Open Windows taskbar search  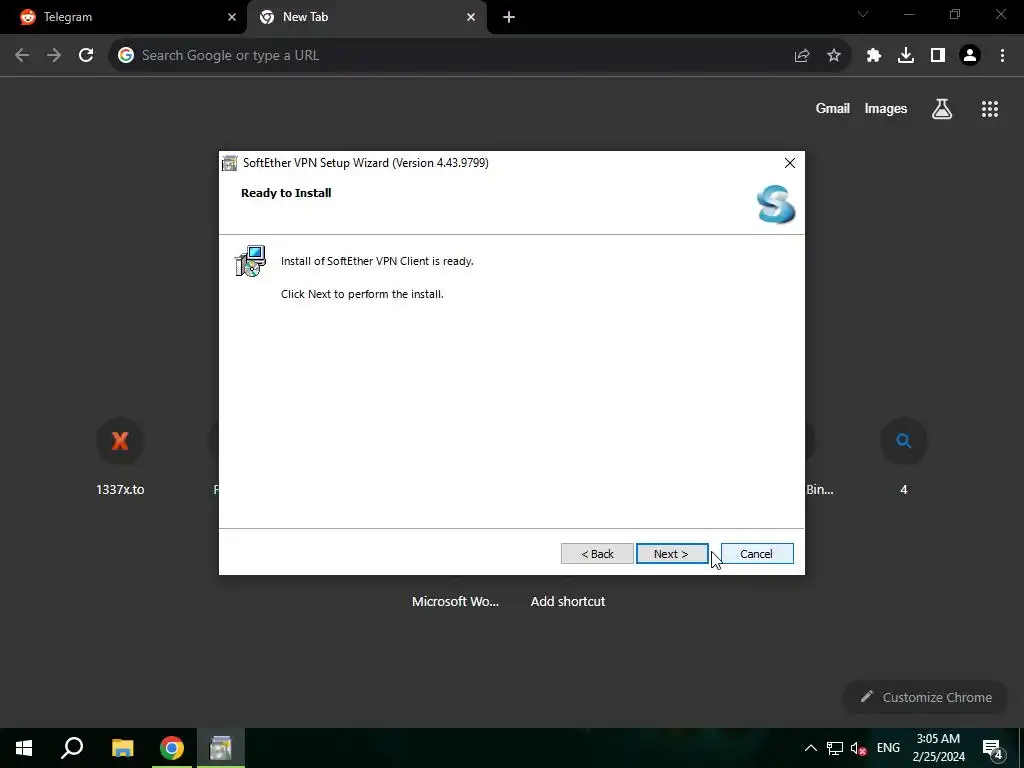[72, 748]
